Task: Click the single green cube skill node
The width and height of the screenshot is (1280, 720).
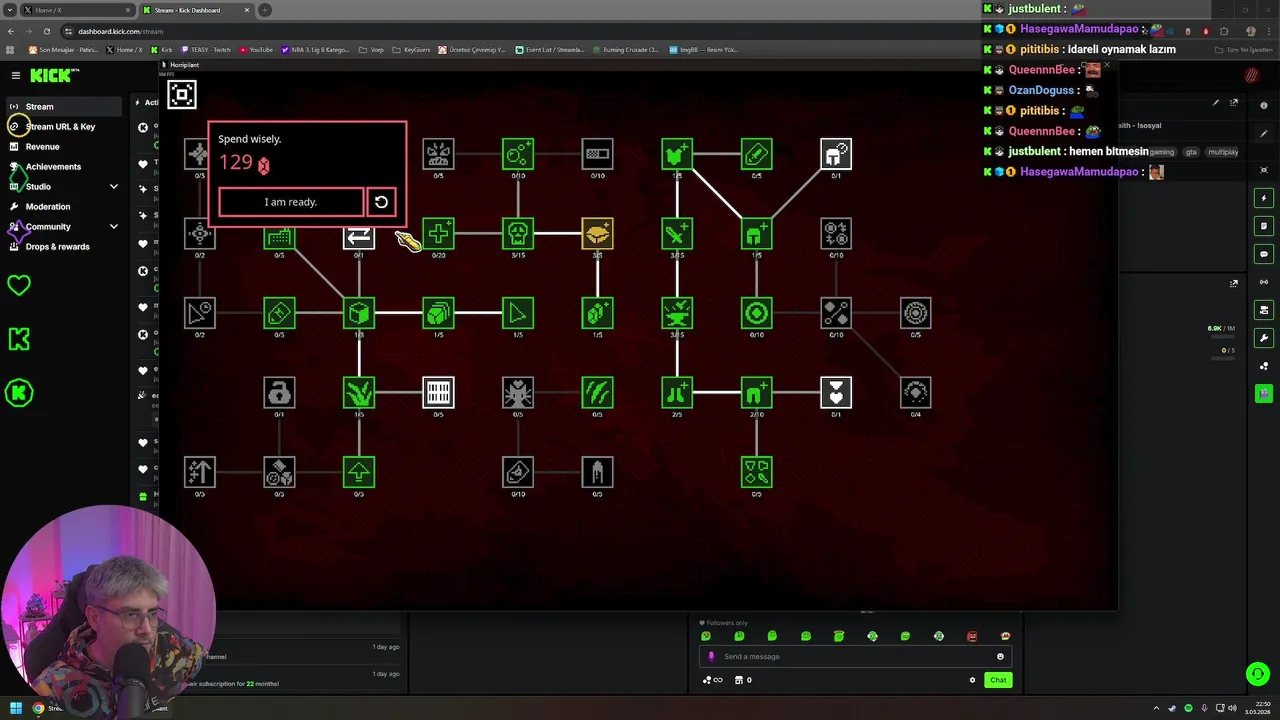Action: click(359, 313)
